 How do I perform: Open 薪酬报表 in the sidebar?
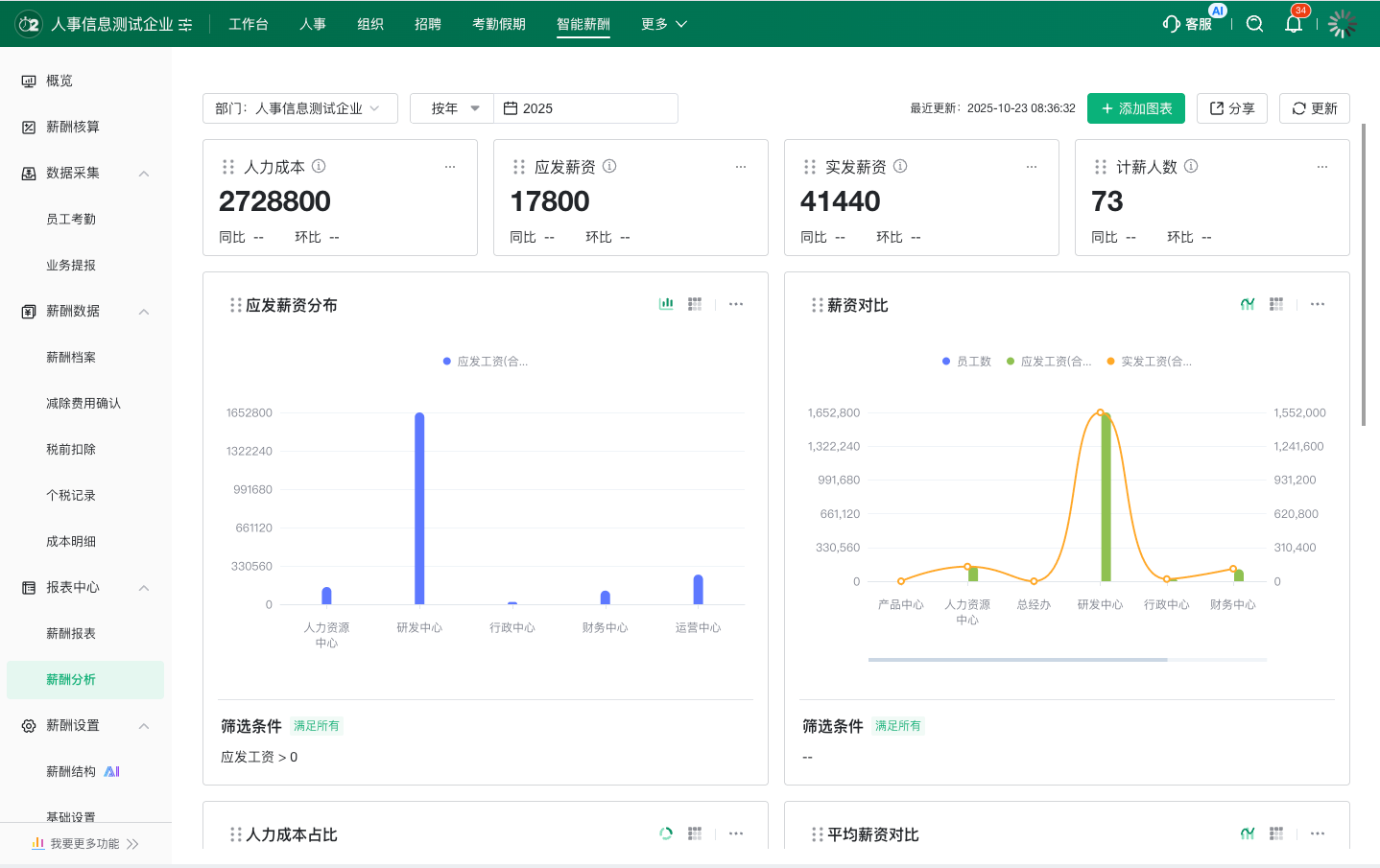(71, 633)
